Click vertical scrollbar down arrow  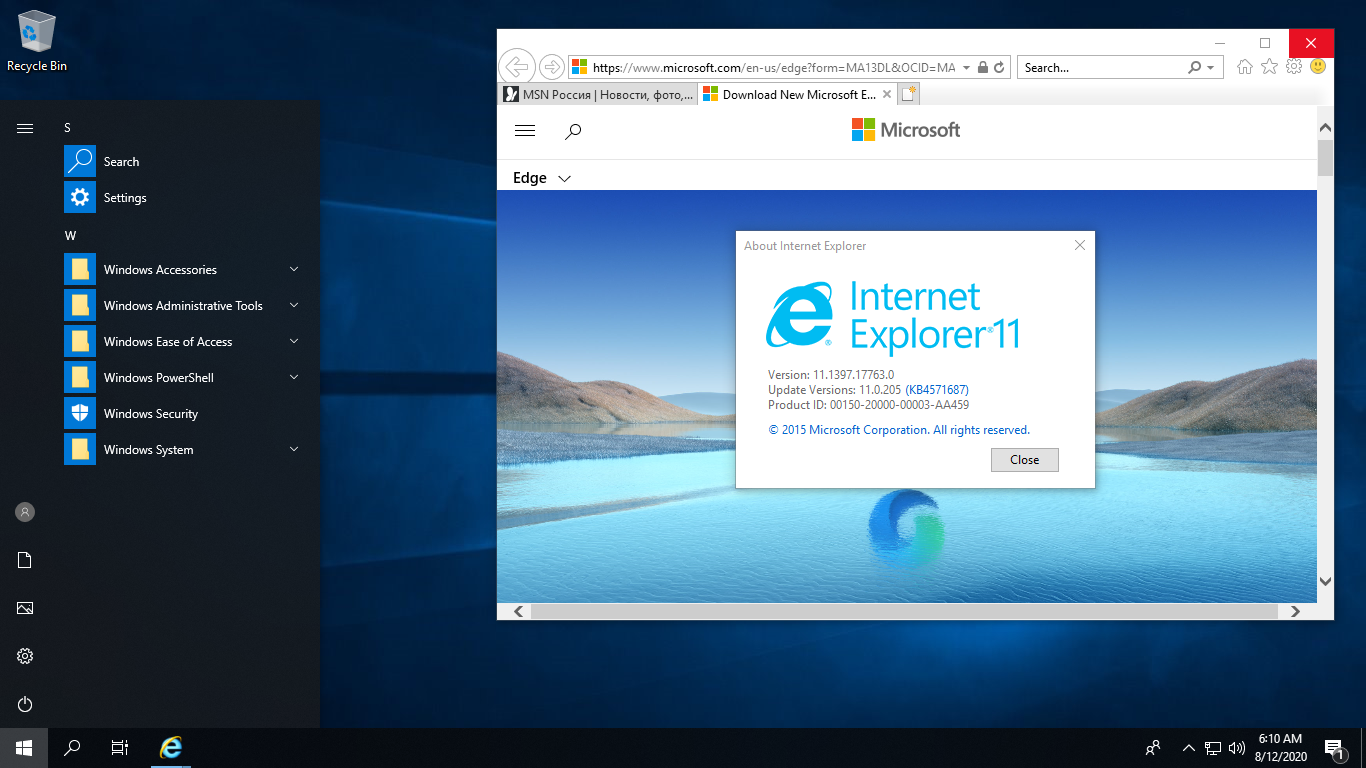(1325, 581)
